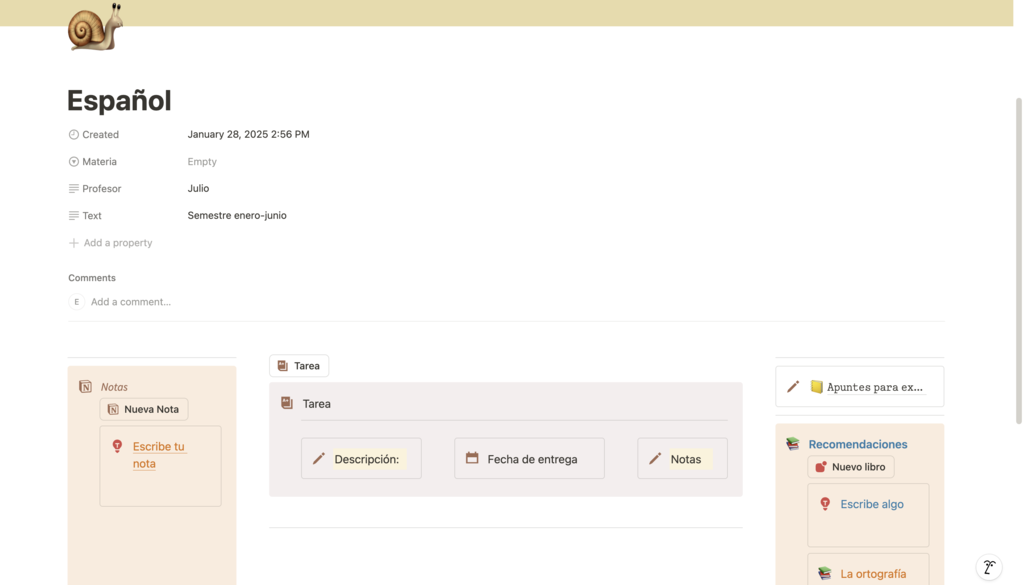Click the yellow notebook icon in Apuntes
Viewport: 1024px width, 585px height.
click(x=816, y=387)
